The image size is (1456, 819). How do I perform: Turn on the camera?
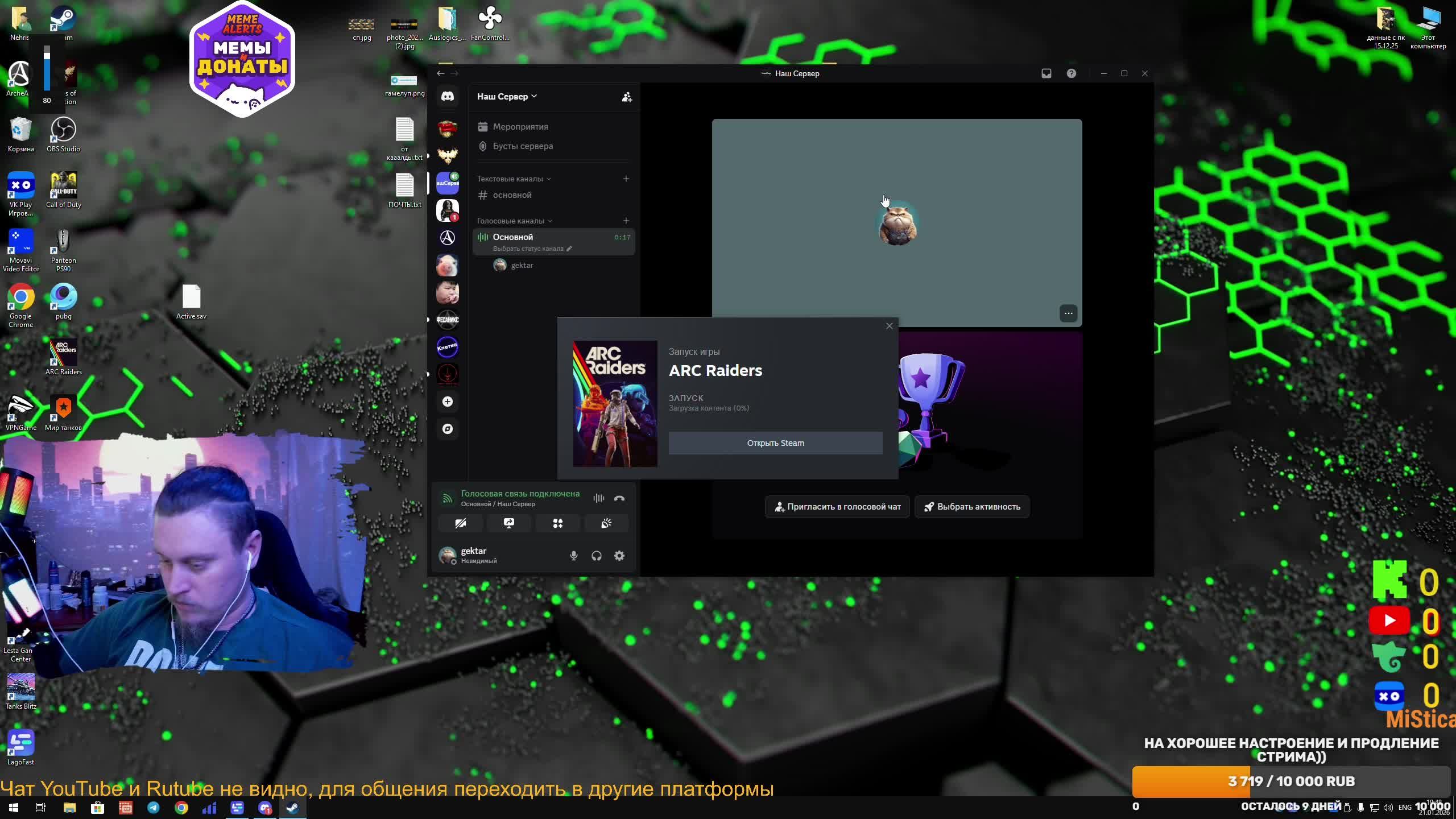click(460, 523)
